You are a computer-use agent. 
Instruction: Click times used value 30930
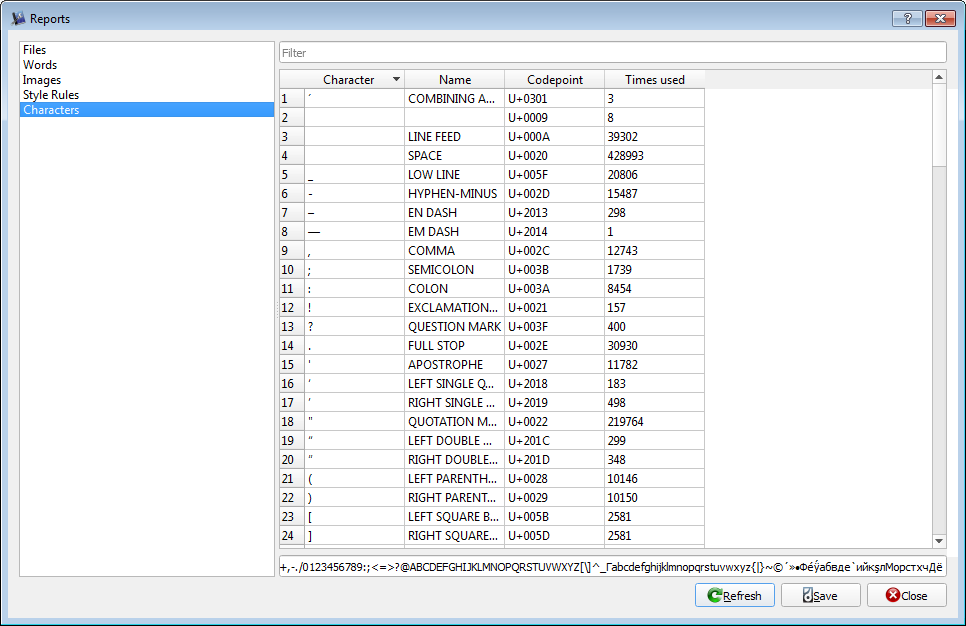point(654,346)
